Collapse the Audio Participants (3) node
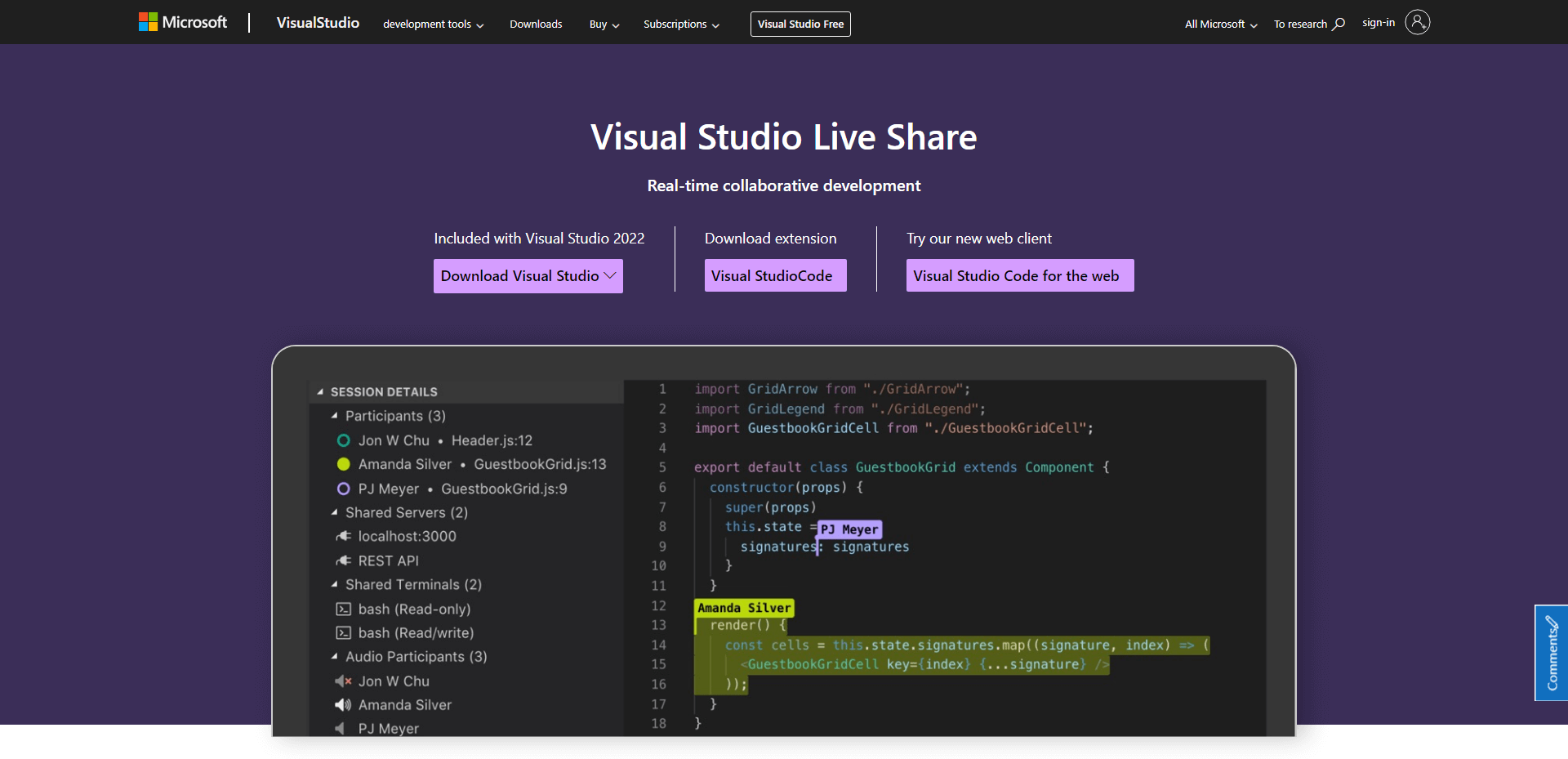The height and width of the screenshot is (759, 1568). pyautogui.click(x=334, y=656)
